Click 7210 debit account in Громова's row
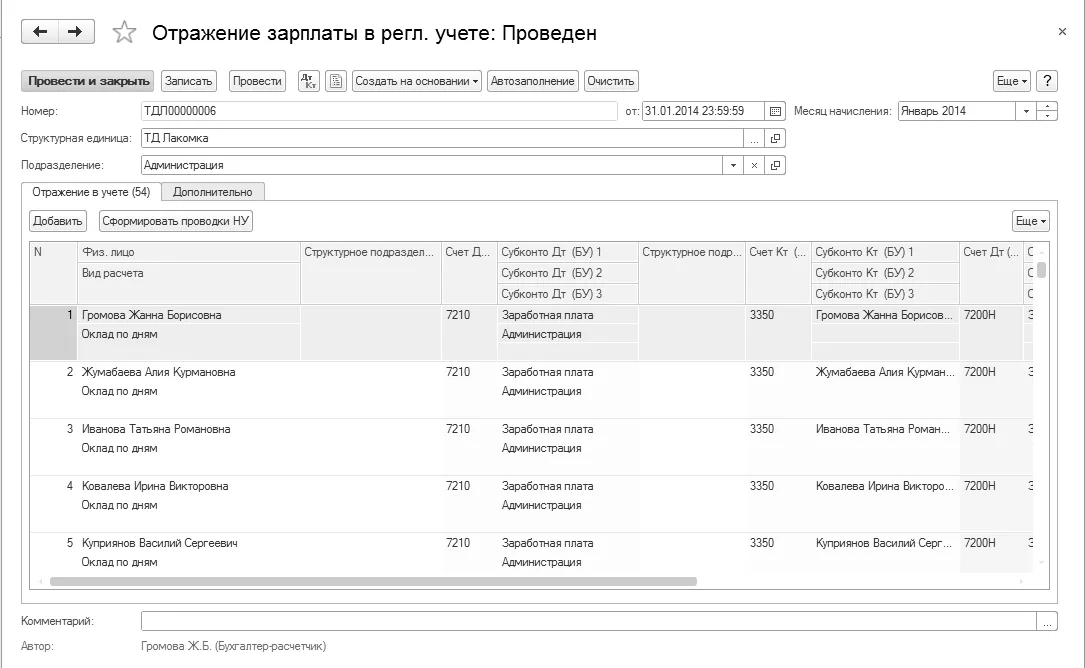Screen dimensions: 1085x668 coord(458,315)
